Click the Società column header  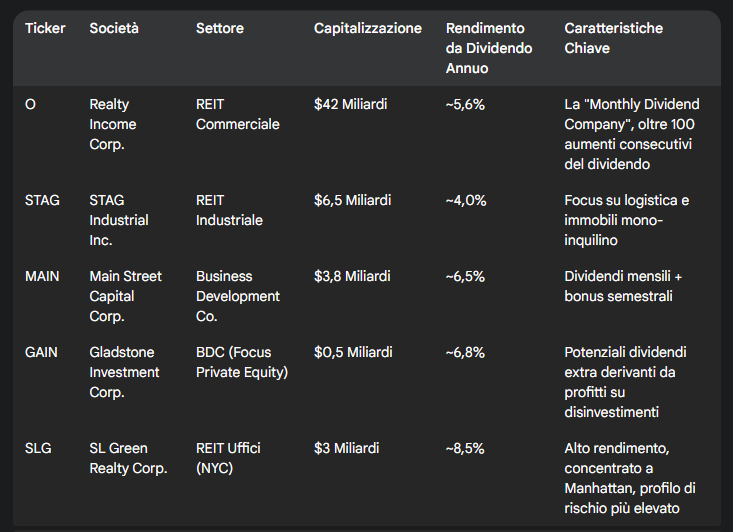114,28
